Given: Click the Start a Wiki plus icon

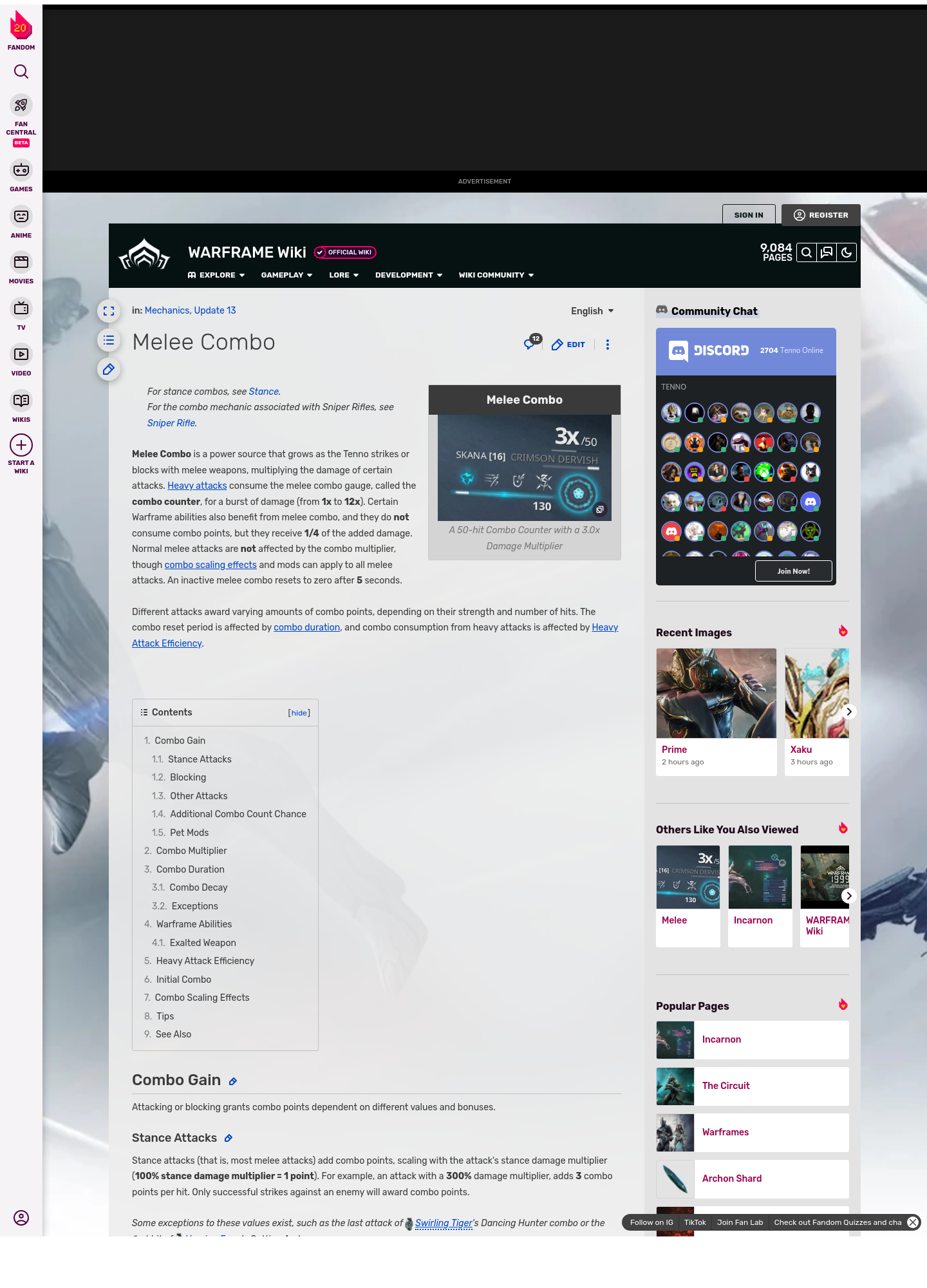Looking at the screenshot, I should pyautogui.click(x=21, y=445).
